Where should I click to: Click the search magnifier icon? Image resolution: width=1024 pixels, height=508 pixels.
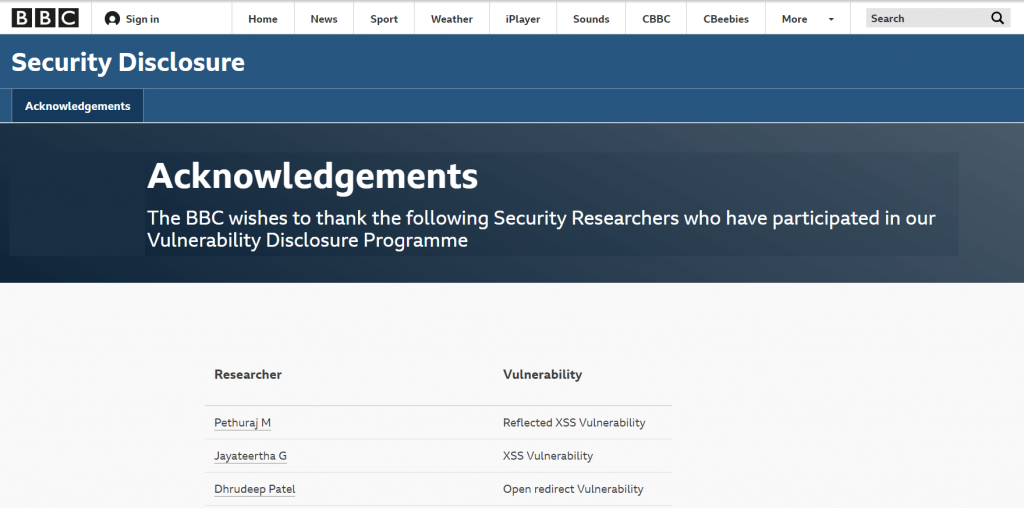tap(997, 18)
